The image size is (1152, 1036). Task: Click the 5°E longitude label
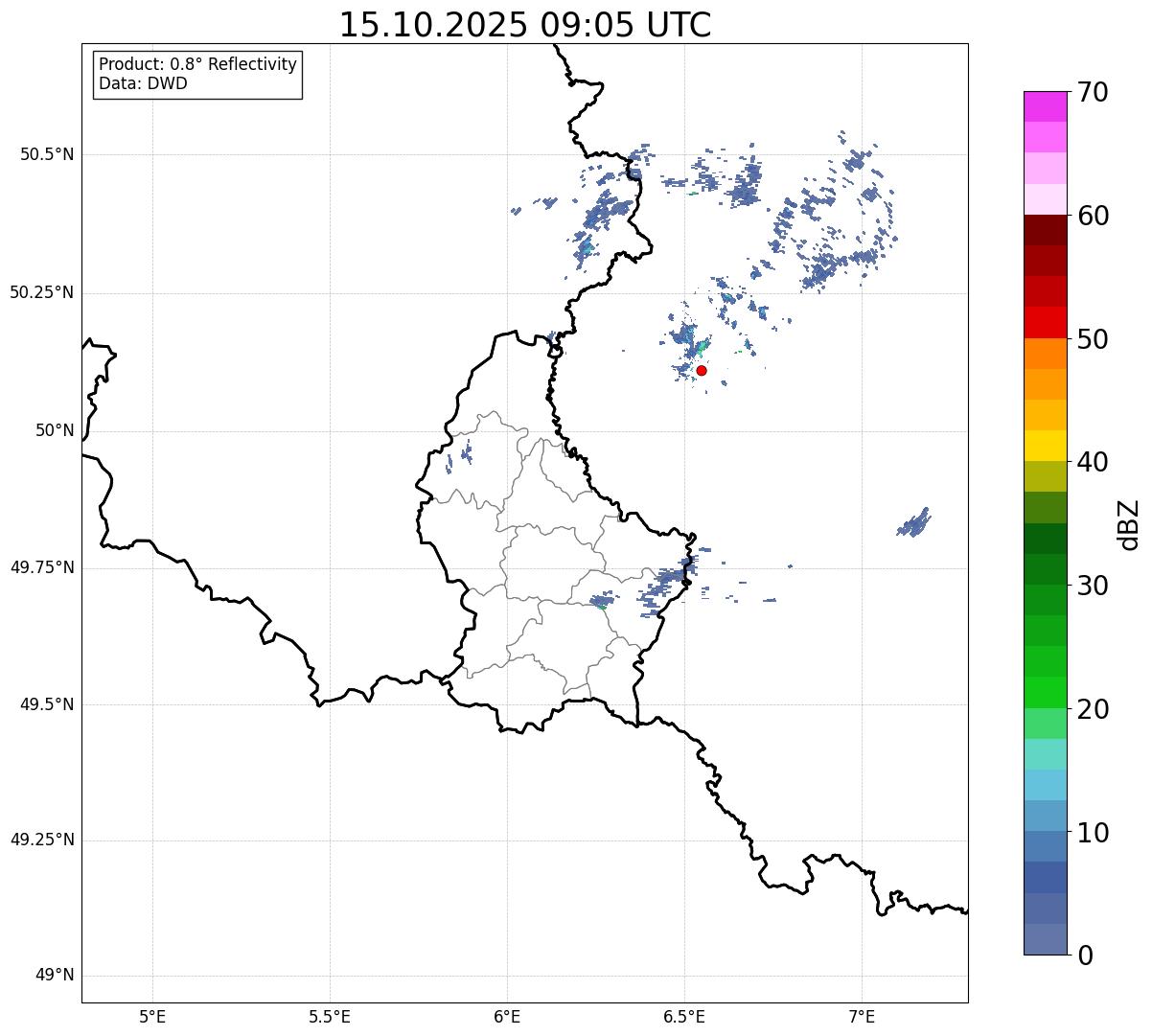pyautogui.click(x=152, y=1016)
